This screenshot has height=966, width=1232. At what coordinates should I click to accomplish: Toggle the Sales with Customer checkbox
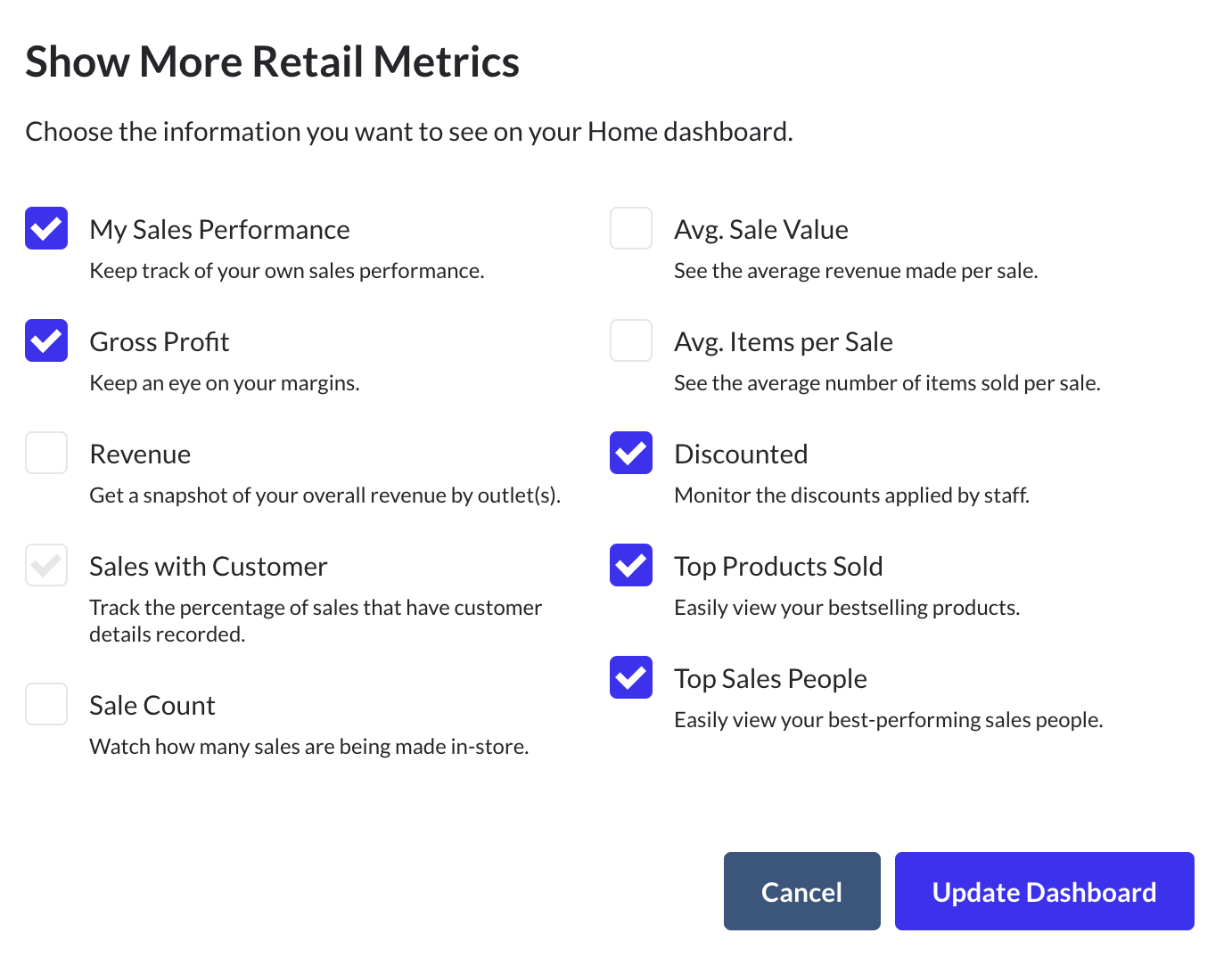point(46,565)
